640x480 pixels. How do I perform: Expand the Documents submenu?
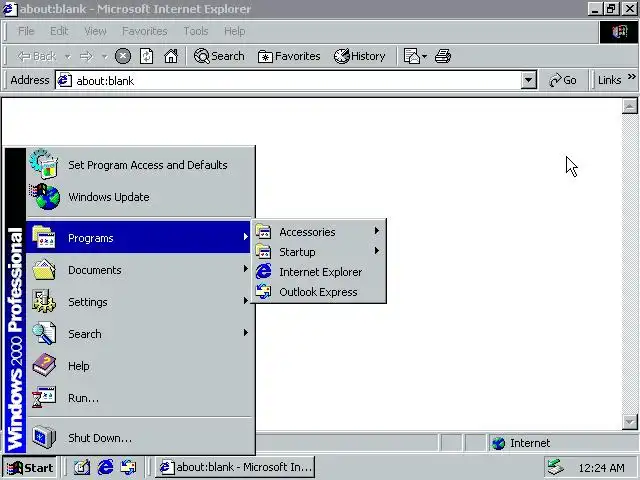tap(138, 270)
